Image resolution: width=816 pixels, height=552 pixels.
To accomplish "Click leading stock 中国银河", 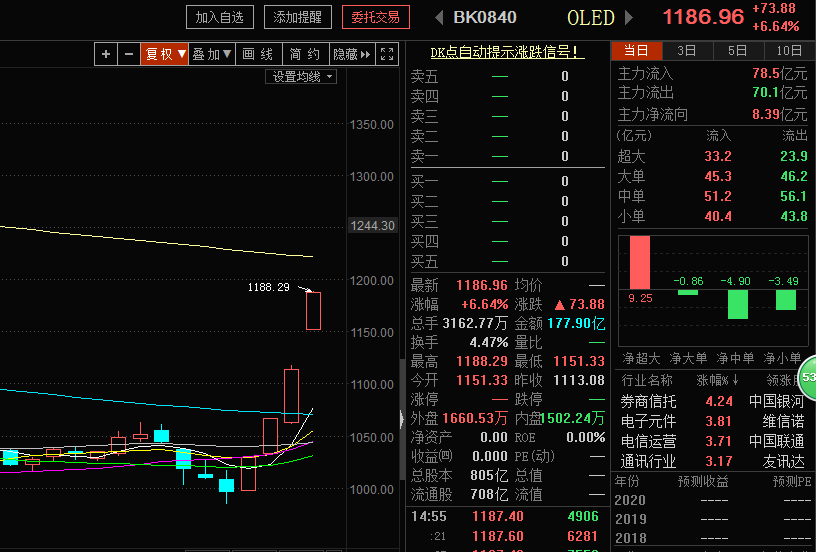I will click(x=776, y=401).
